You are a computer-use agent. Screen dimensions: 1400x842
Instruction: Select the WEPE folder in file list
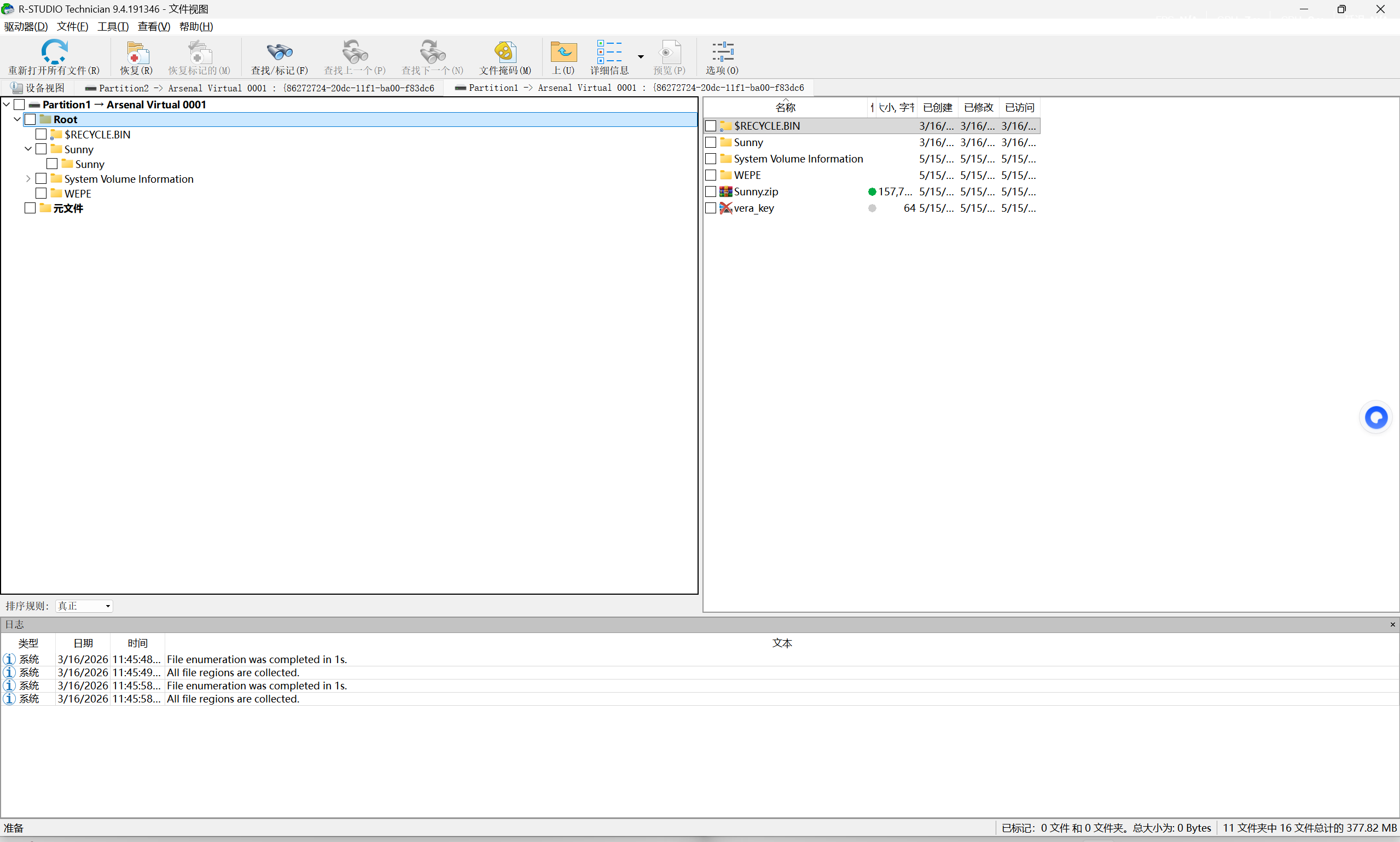747,175
